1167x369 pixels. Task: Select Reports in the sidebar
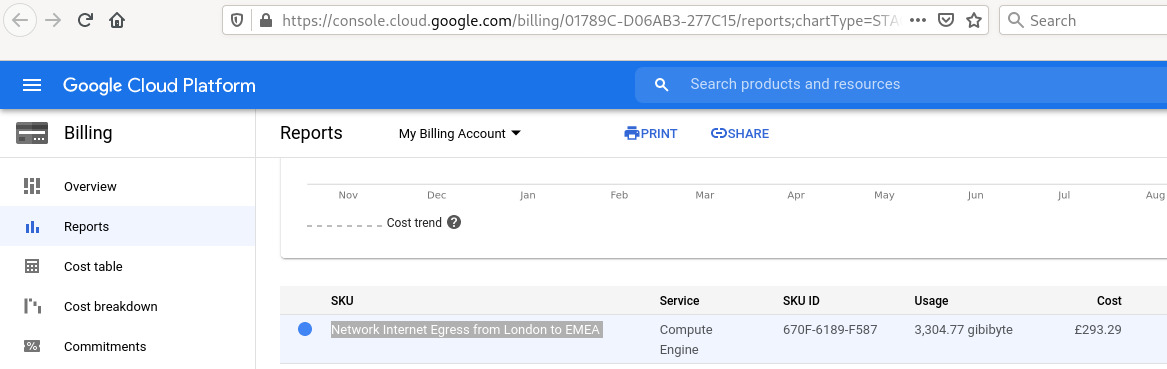coord(128,226)
